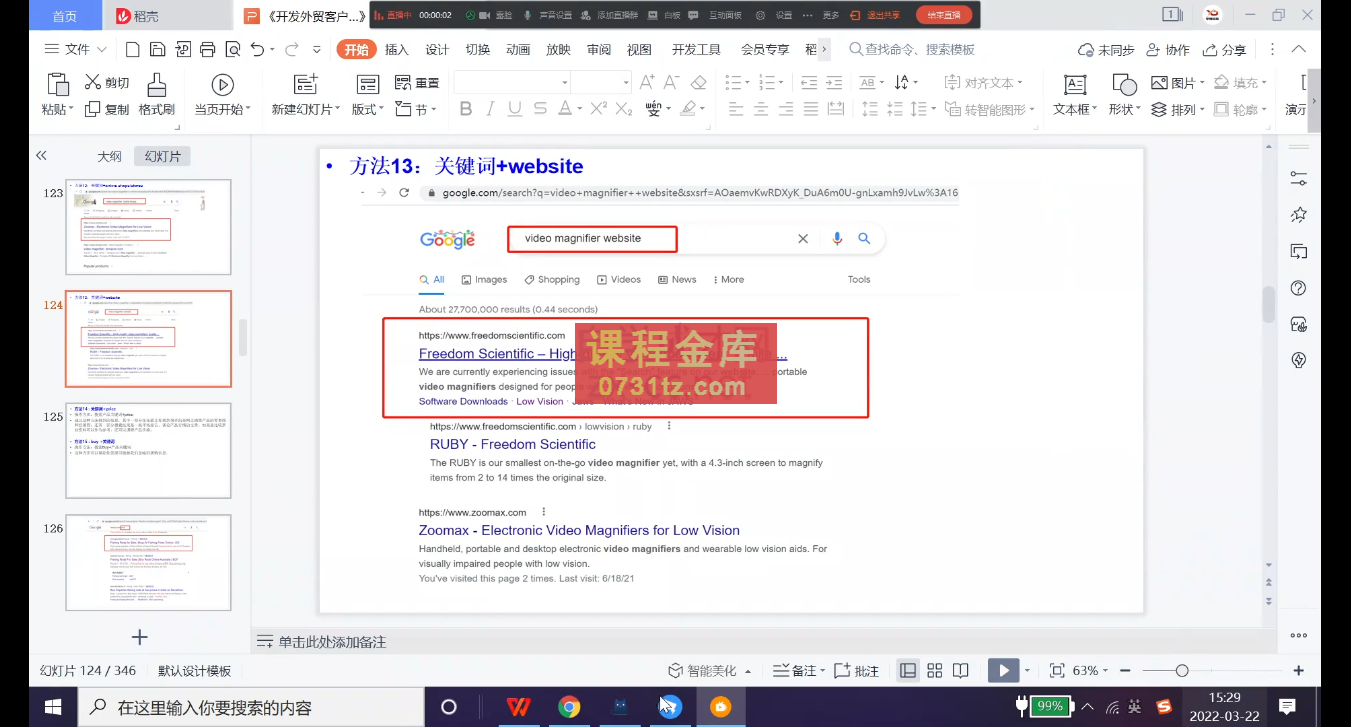Switch to the 审阅 ribbon tab

coord(599,50)
